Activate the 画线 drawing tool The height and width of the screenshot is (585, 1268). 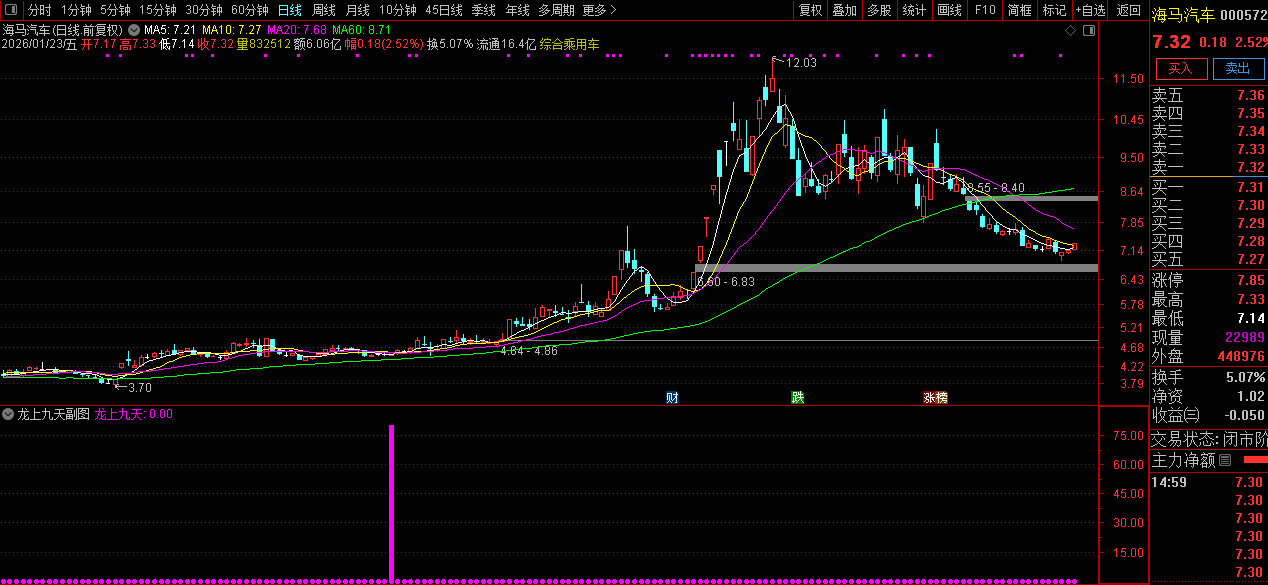pyautogui.click(x=949, y=10)
